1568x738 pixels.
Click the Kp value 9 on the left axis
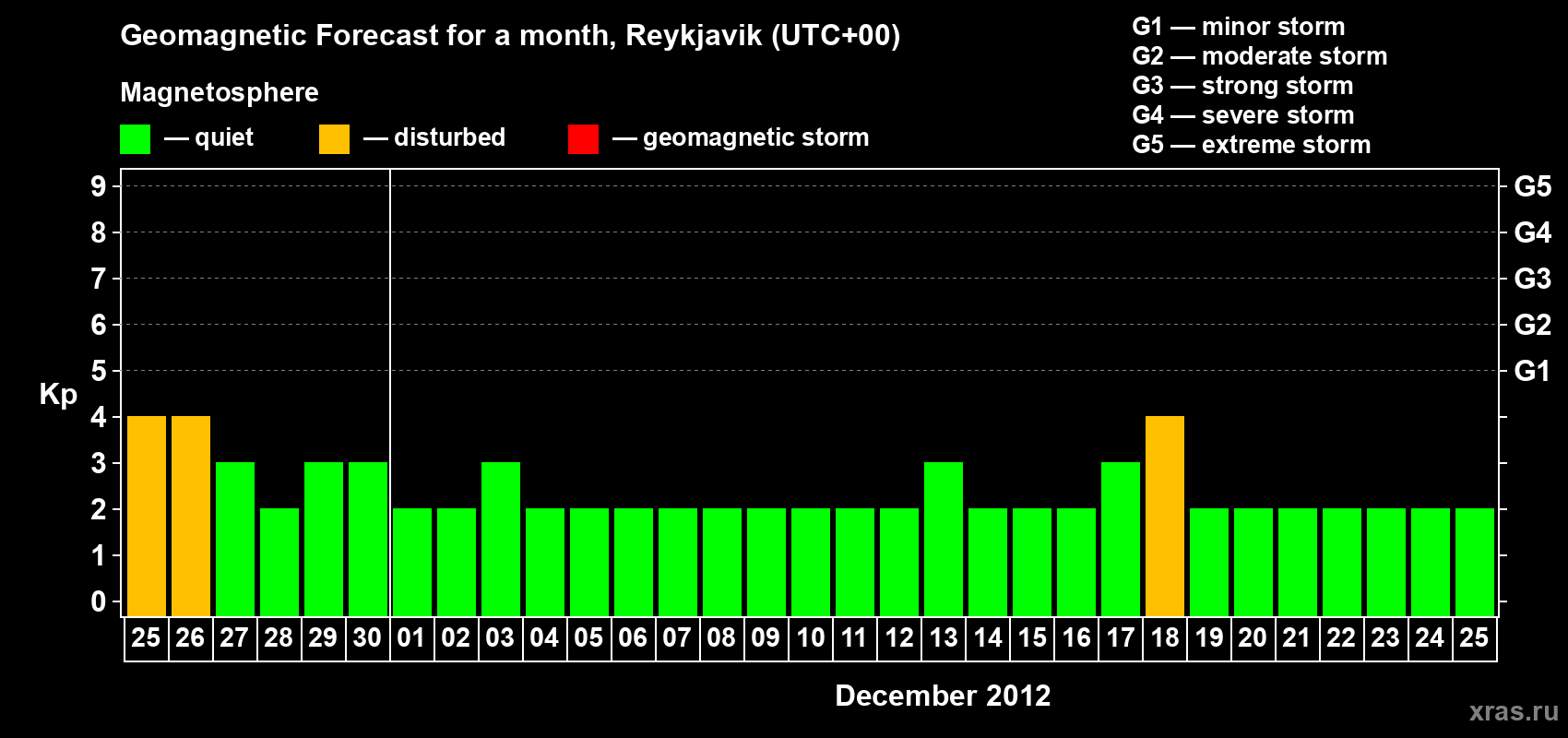[99, 186]
